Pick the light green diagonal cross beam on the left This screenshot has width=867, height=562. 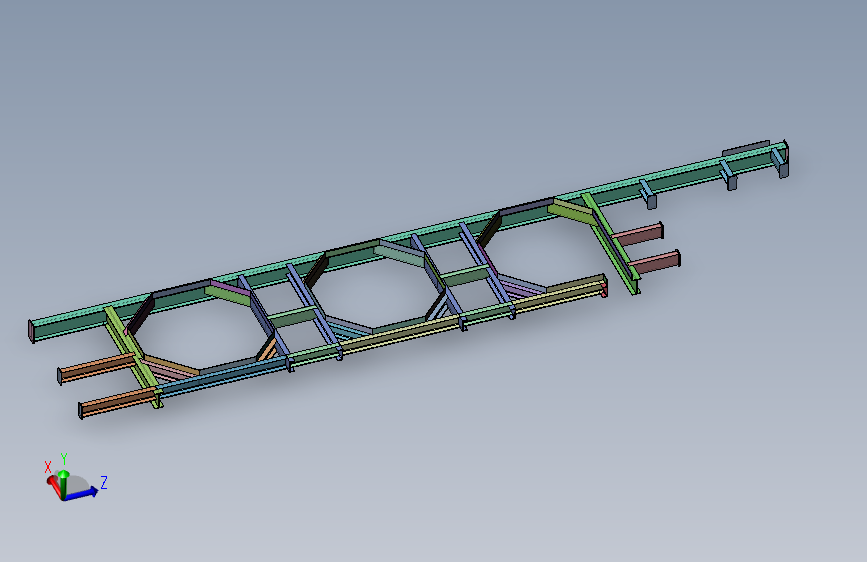tap(133, 357)
